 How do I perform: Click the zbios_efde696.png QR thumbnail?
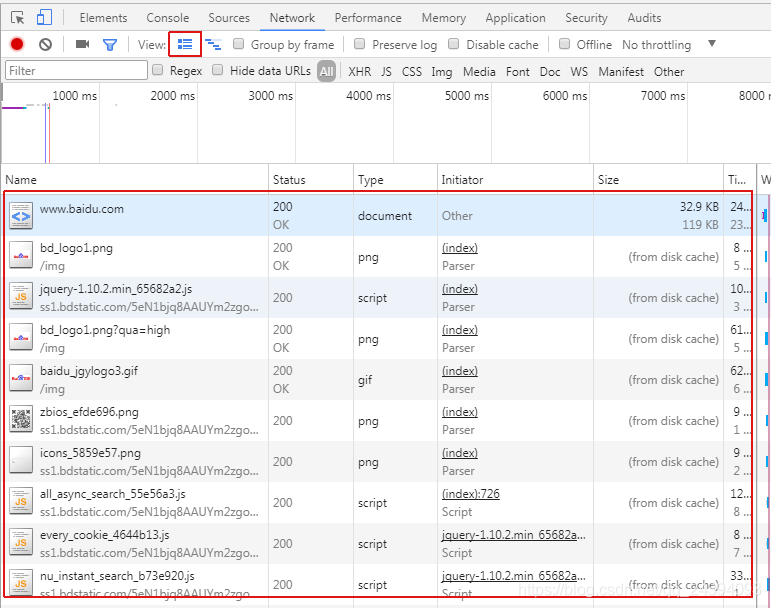(21, 420)
